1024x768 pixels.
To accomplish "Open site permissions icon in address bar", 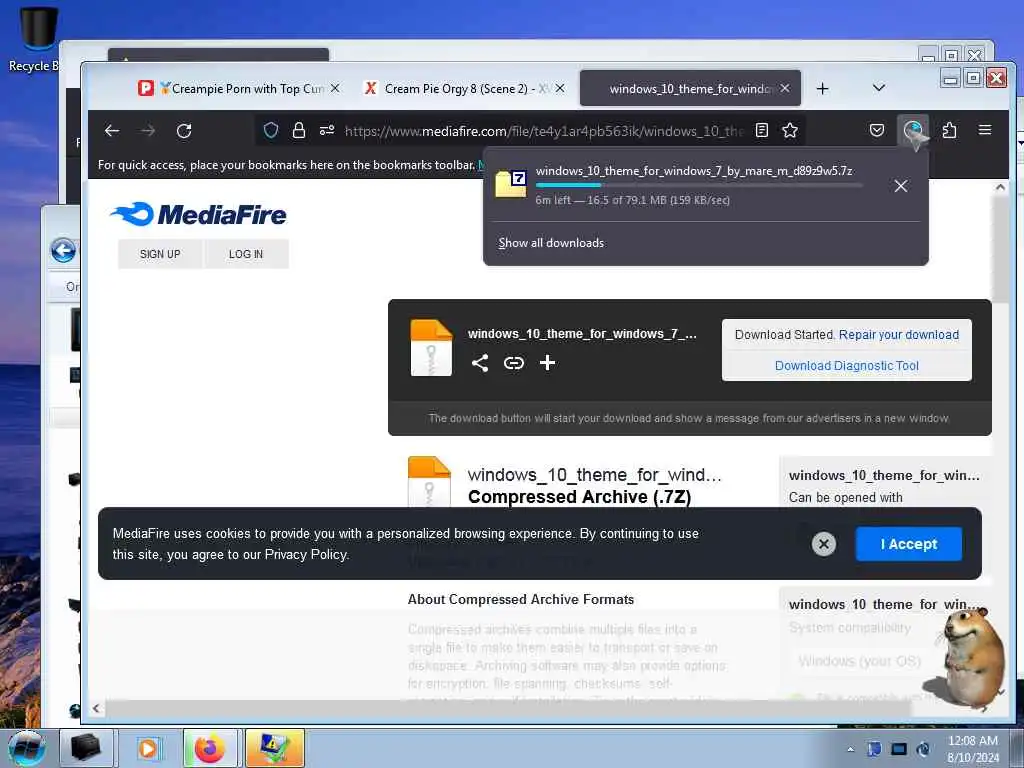I will [x=327, y=131].
